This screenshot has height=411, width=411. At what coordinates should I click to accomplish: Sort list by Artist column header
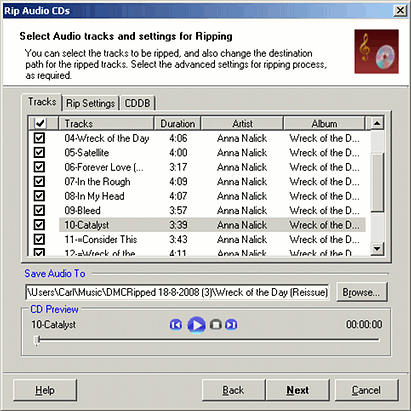(243, 123)
